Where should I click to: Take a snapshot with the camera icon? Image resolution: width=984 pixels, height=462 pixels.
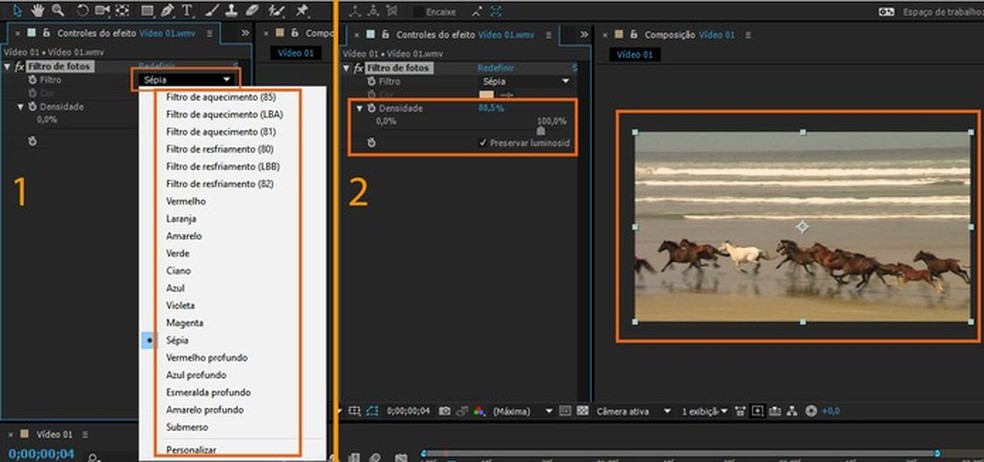point(444,411)
